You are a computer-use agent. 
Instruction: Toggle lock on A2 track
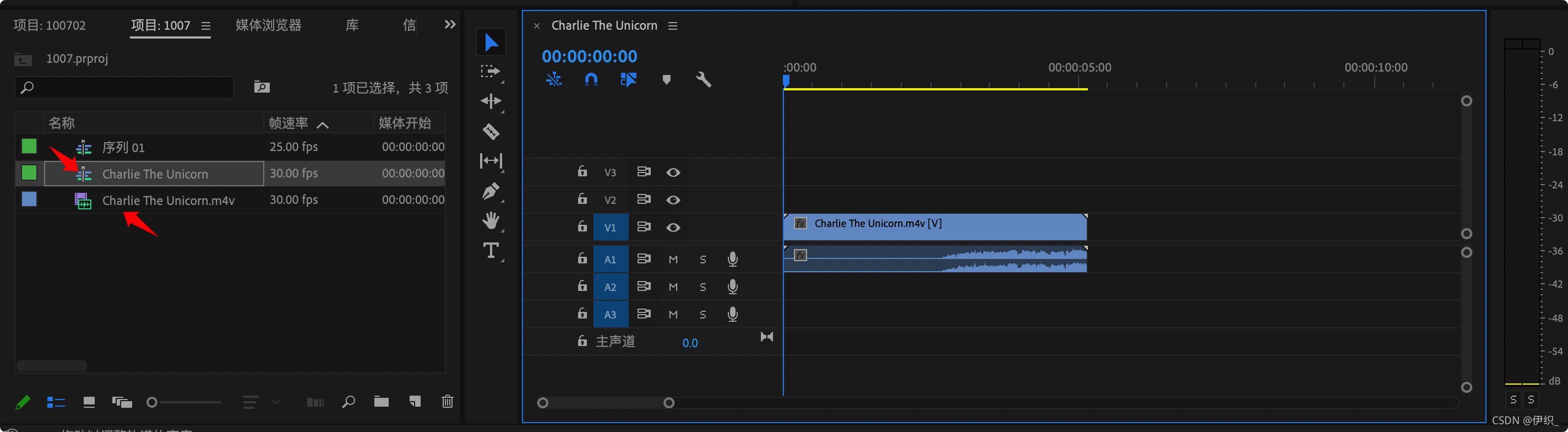[x=582, y=286]
